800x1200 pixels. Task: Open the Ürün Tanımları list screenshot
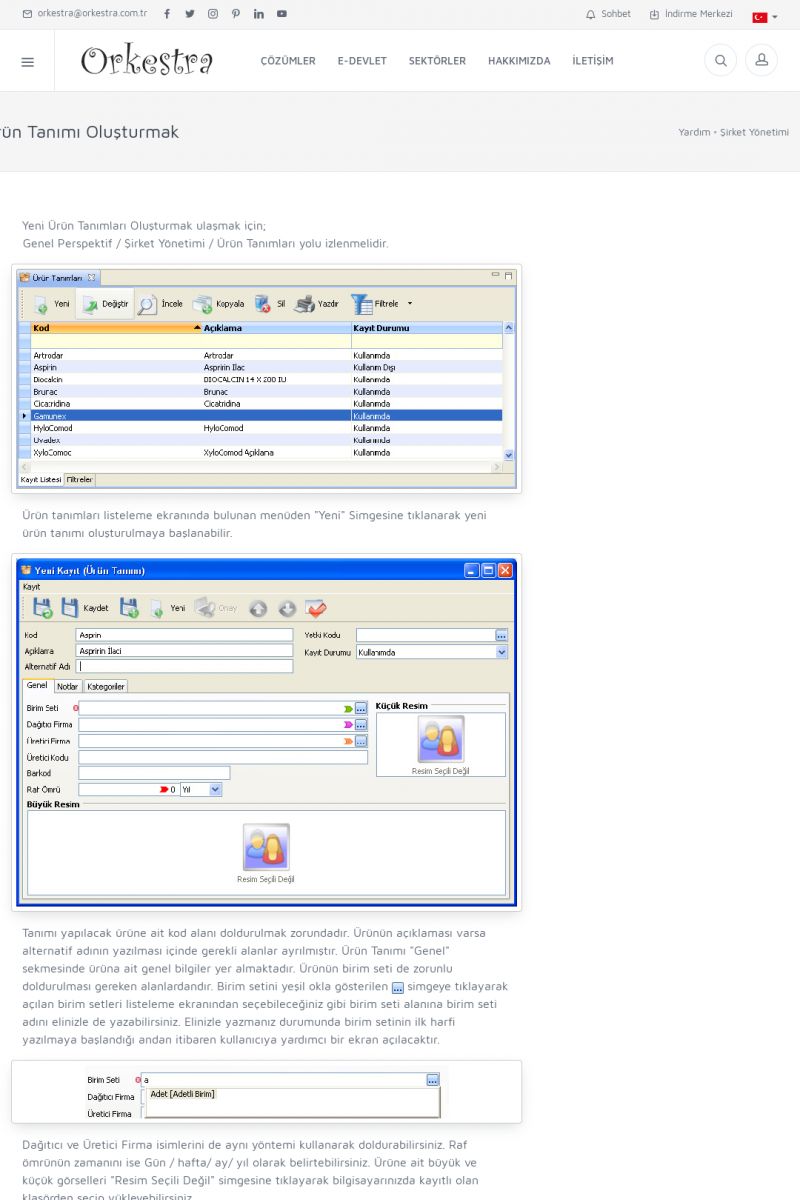(267, 378)
